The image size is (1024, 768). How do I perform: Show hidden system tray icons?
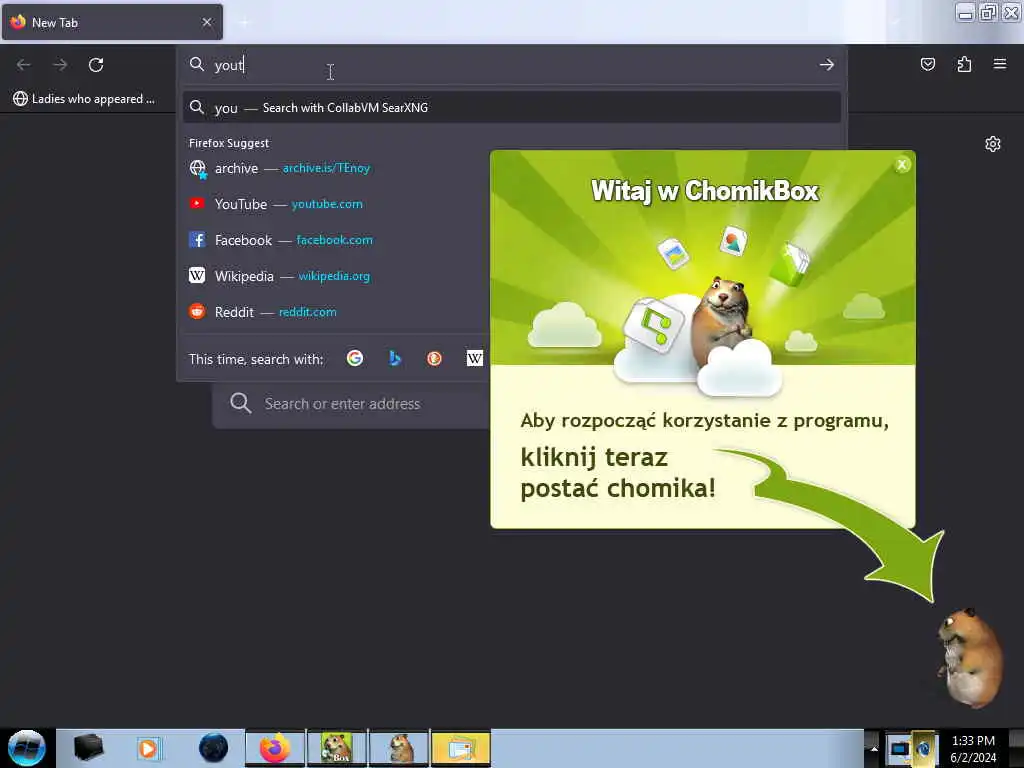point(874,748)
